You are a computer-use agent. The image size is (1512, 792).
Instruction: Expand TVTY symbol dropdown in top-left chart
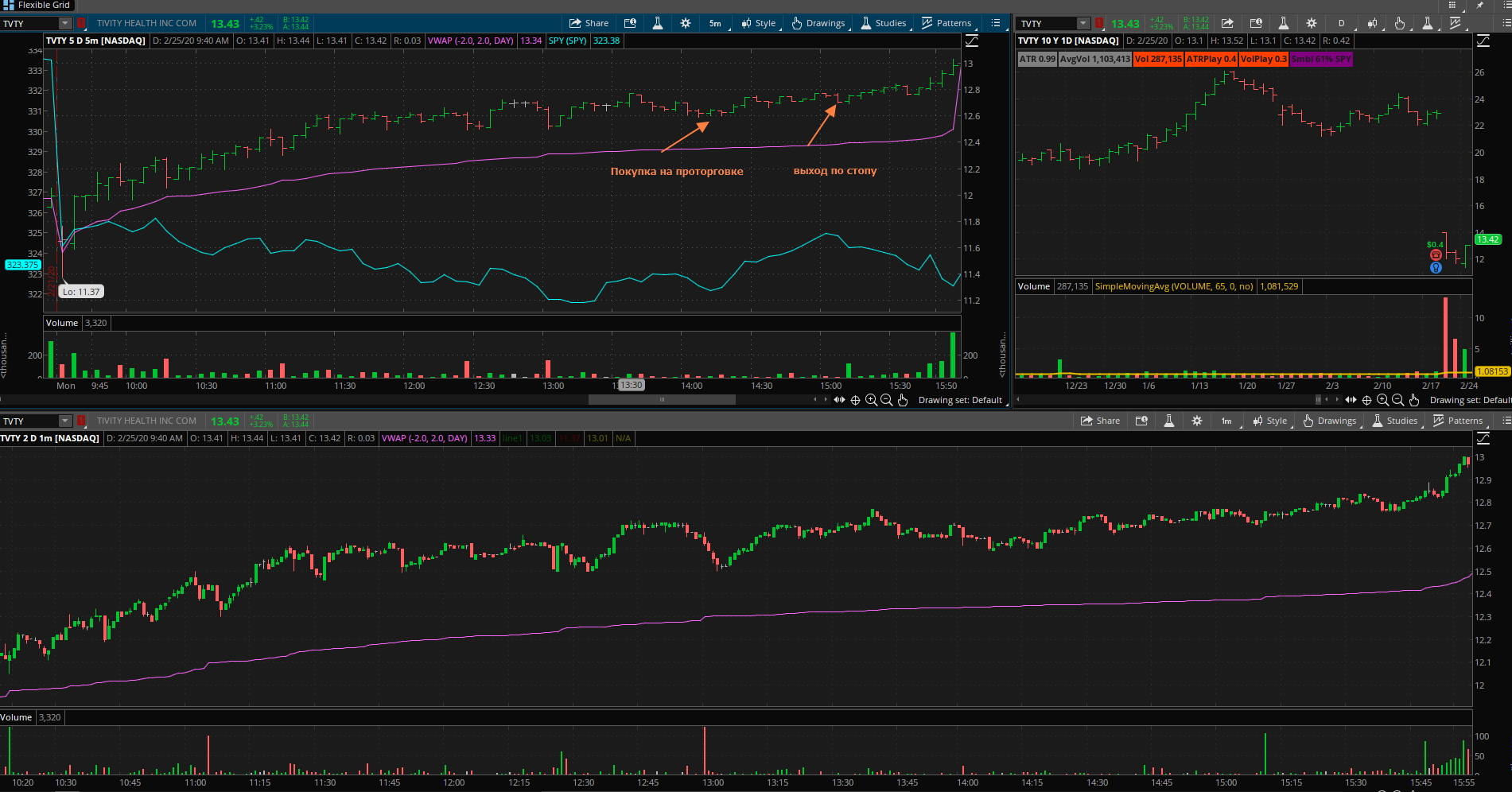65,23
